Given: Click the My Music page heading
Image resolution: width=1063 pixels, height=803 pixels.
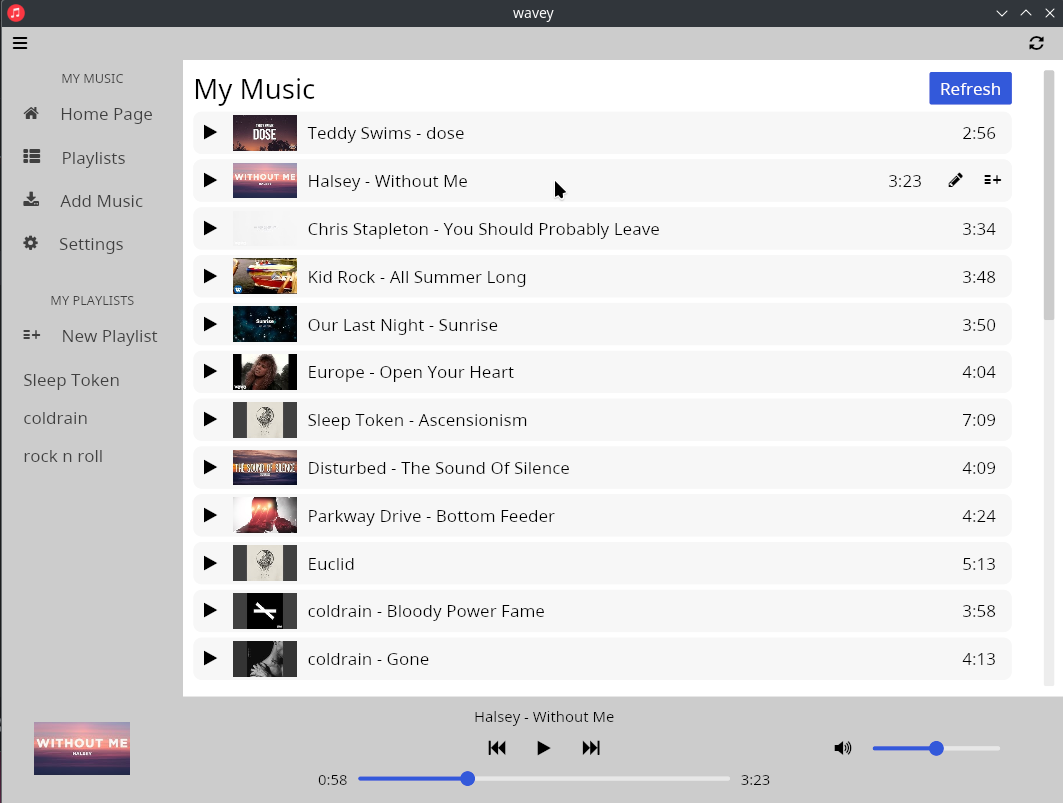Looking at the screenshot, I should point(254,90).
